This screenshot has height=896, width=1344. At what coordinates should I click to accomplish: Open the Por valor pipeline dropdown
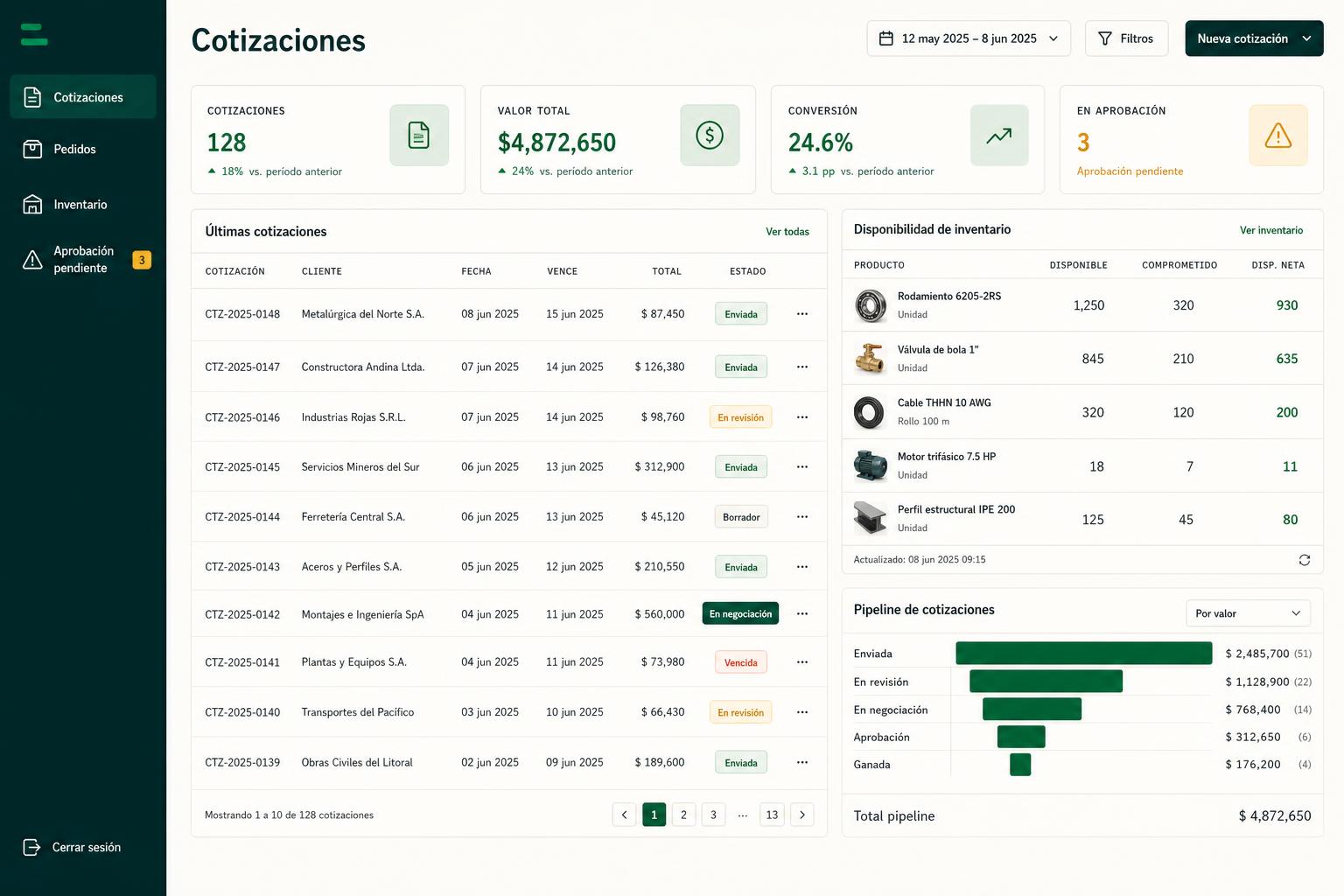point(1248,613)
